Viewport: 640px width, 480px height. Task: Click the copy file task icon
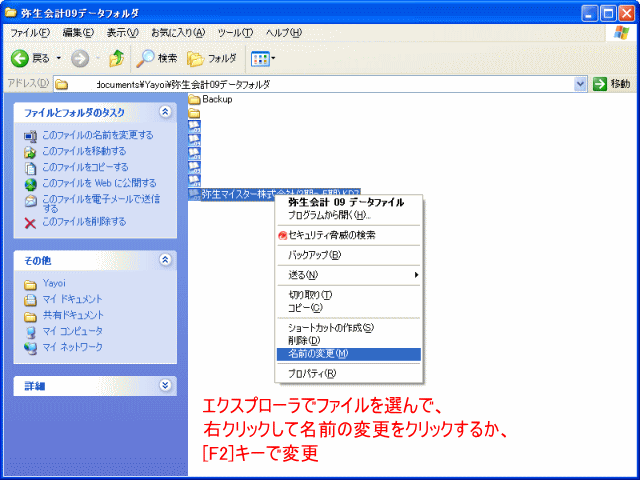pos(30,168)
